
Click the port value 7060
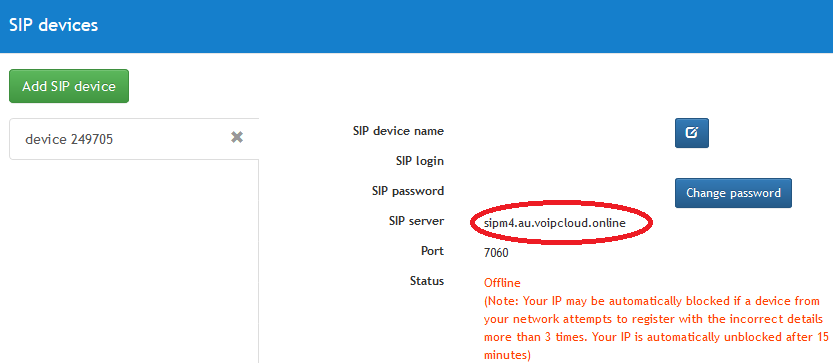(x=496, y=253)
